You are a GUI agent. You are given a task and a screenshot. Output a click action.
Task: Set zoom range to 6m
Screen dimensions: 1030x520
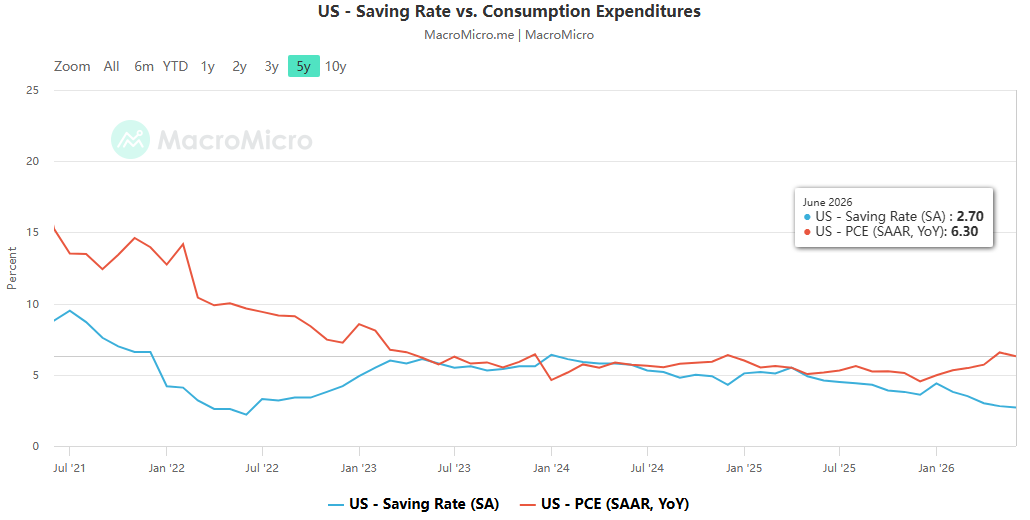pos(144,66)
